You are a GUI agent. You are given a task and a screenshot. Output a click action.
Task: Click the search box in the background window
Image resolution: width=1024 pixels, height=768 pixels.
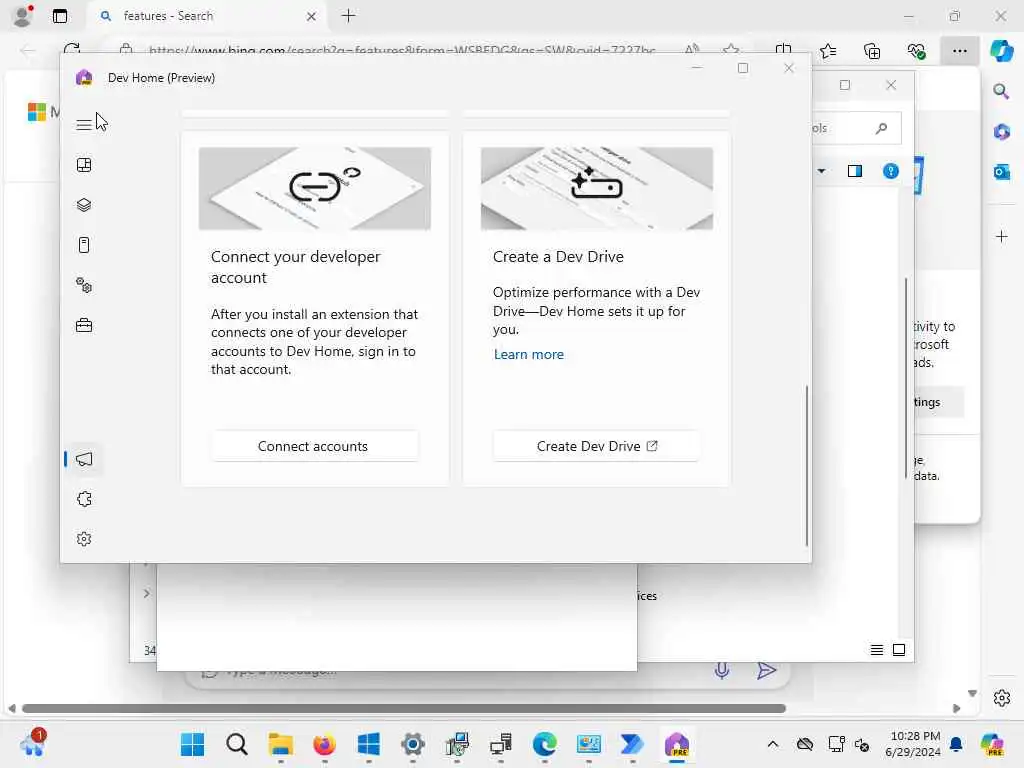click(x=856, y=128)
